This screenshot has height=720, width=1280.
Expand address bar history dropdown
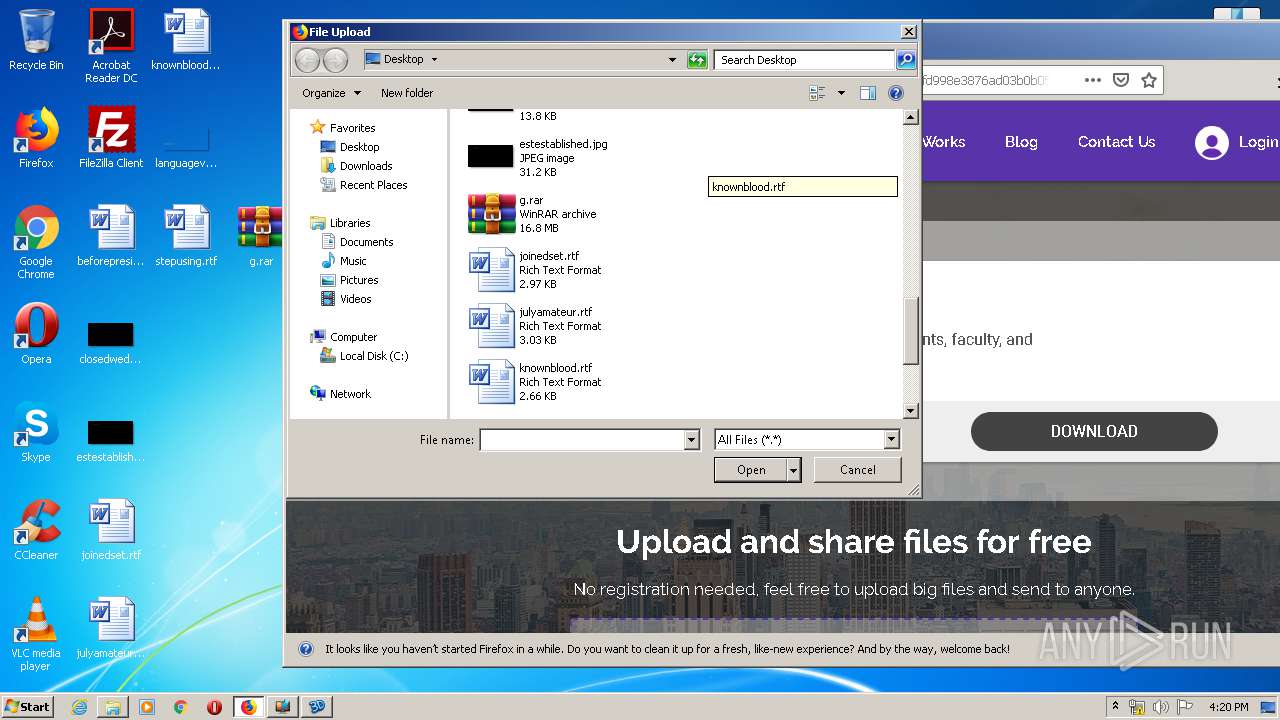click(672, 60)
